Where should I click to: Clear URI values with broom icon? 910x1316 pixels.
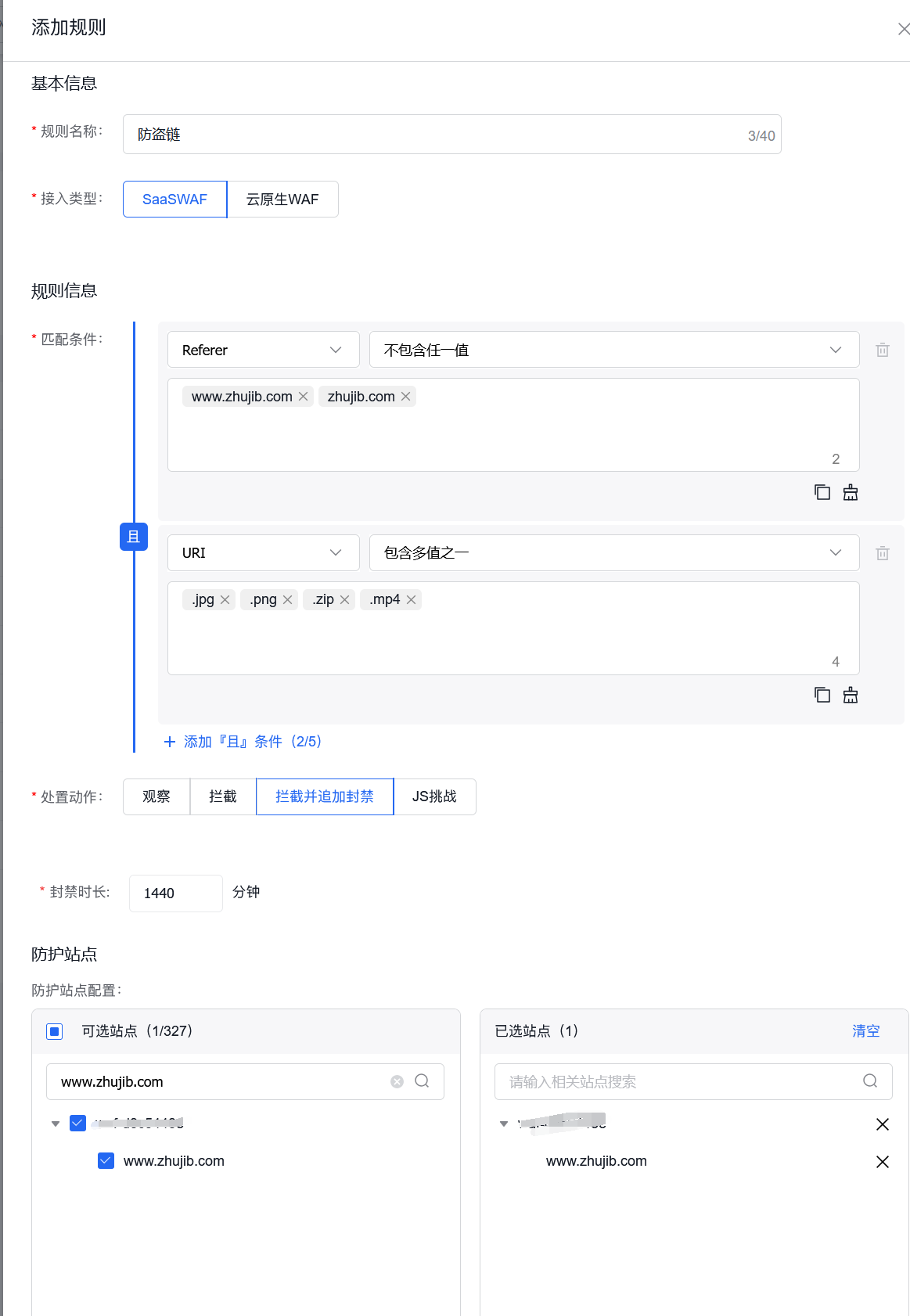851,695
